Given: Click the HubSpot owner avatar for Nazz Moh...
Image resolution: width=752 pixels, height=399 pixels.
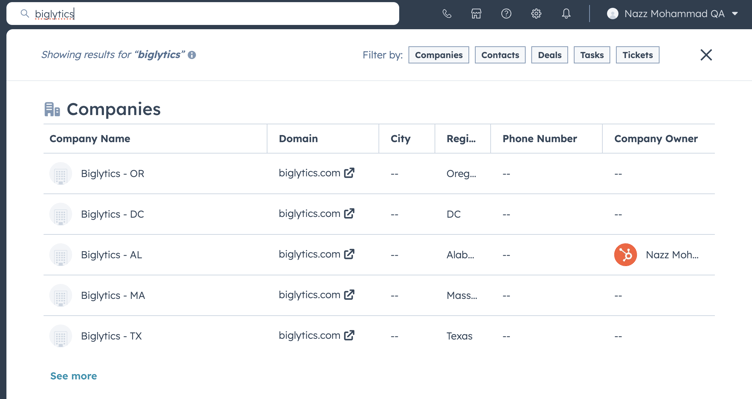Looking at the screenshot, I should 625,255.
